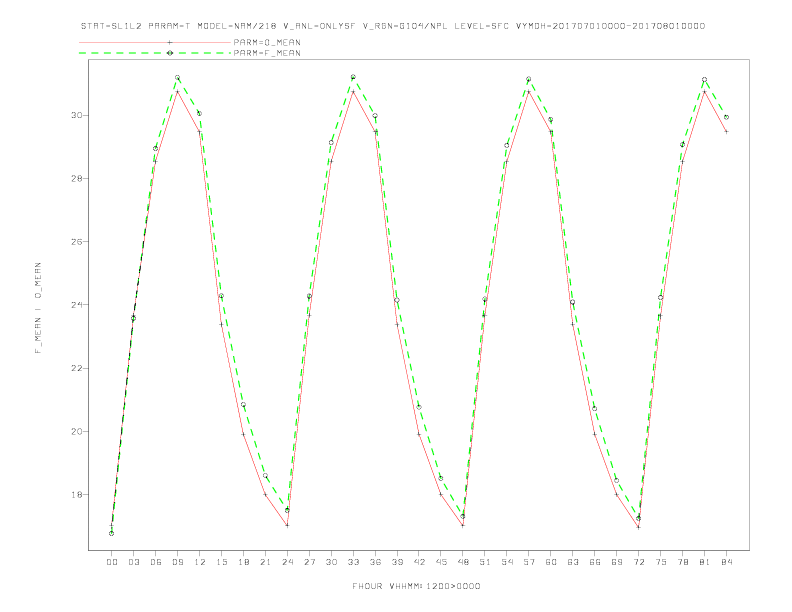Click the x-axis tick label 63
Viewport: 792px width, 612px height.
573,562
